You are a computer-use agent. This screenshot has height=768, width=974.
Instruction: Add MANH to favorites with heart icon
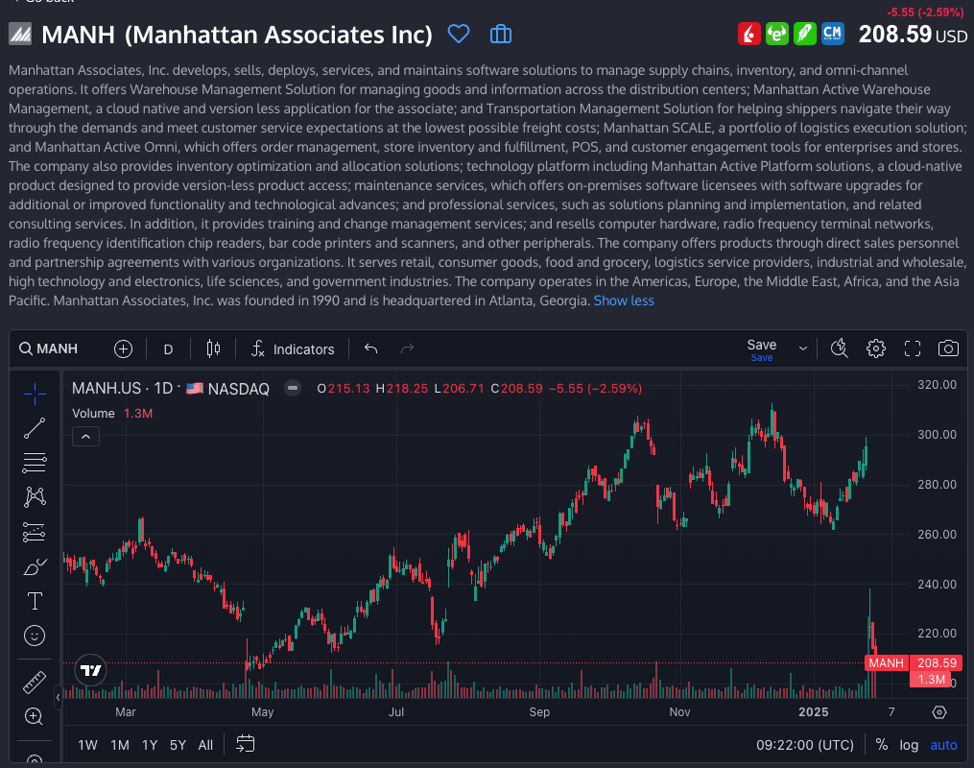[x=458, y=34]
